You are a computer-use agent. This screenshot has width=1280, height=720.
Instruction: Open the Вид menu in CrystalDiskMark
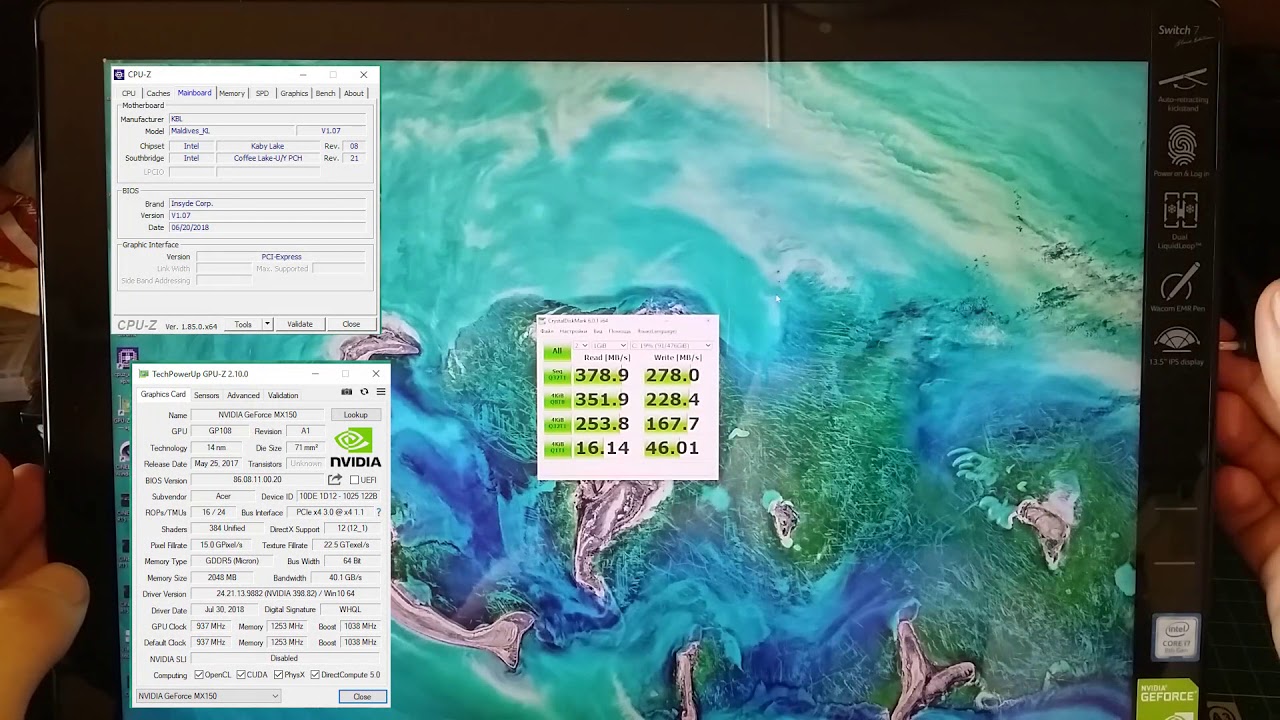[598, 331]
